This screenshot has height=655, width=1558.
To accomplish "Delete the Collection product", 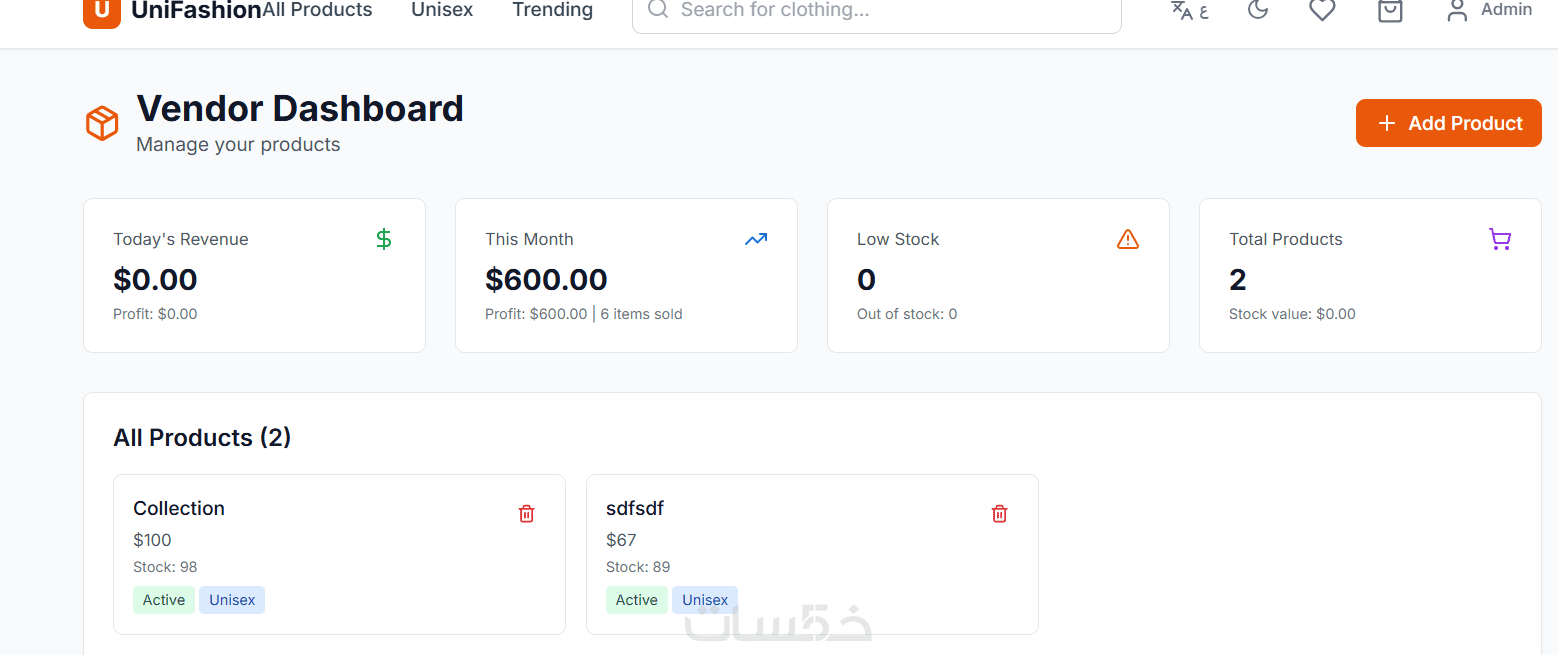I will click(x=527, y=514).
